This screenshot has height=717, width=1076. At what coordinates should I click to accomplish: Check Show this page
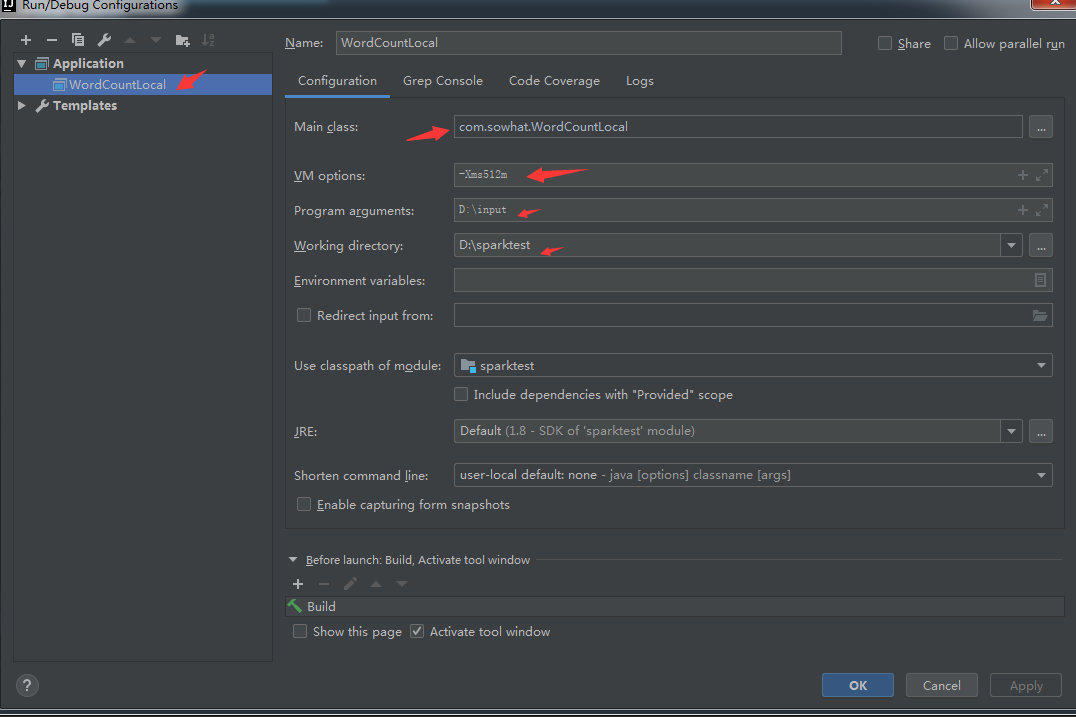tap(300, 631)
